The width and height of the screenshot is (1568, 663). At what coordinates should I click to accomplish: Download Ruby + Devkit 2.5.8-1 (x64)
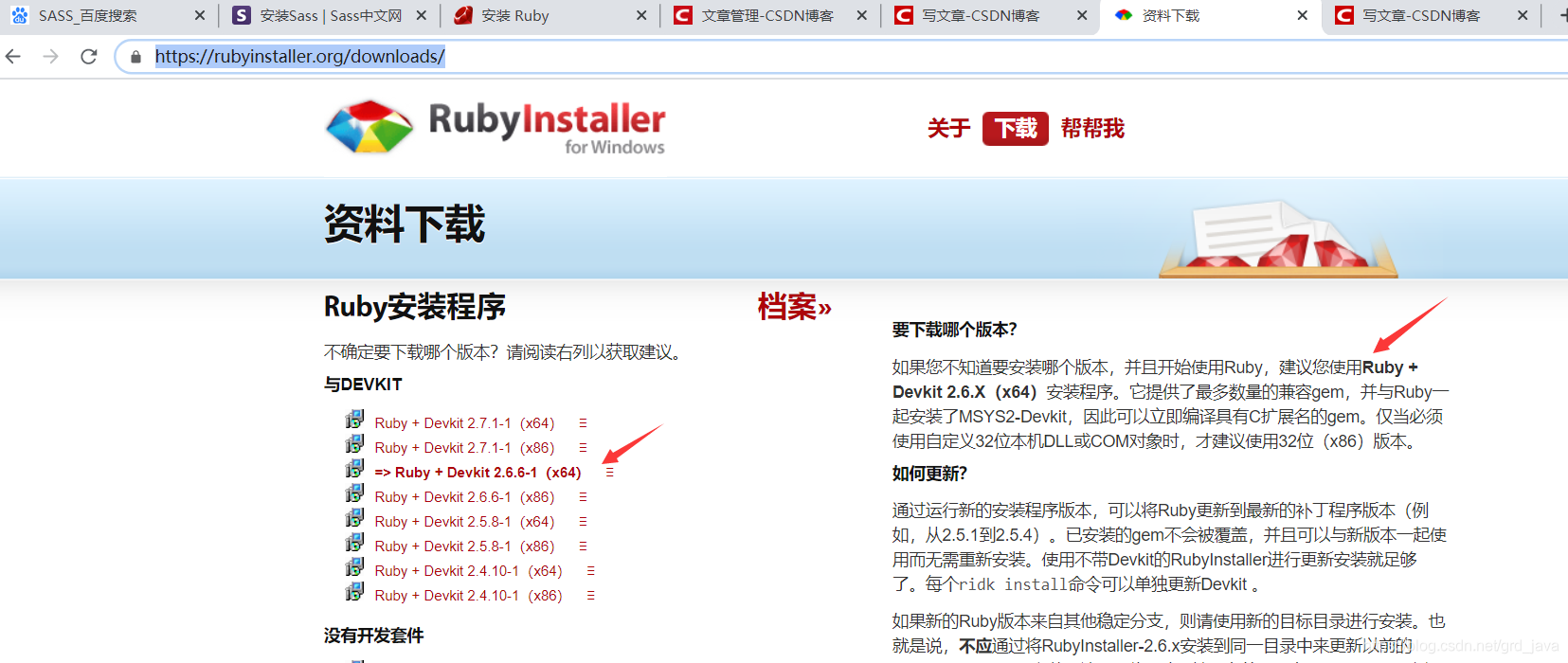coord(464,522)
